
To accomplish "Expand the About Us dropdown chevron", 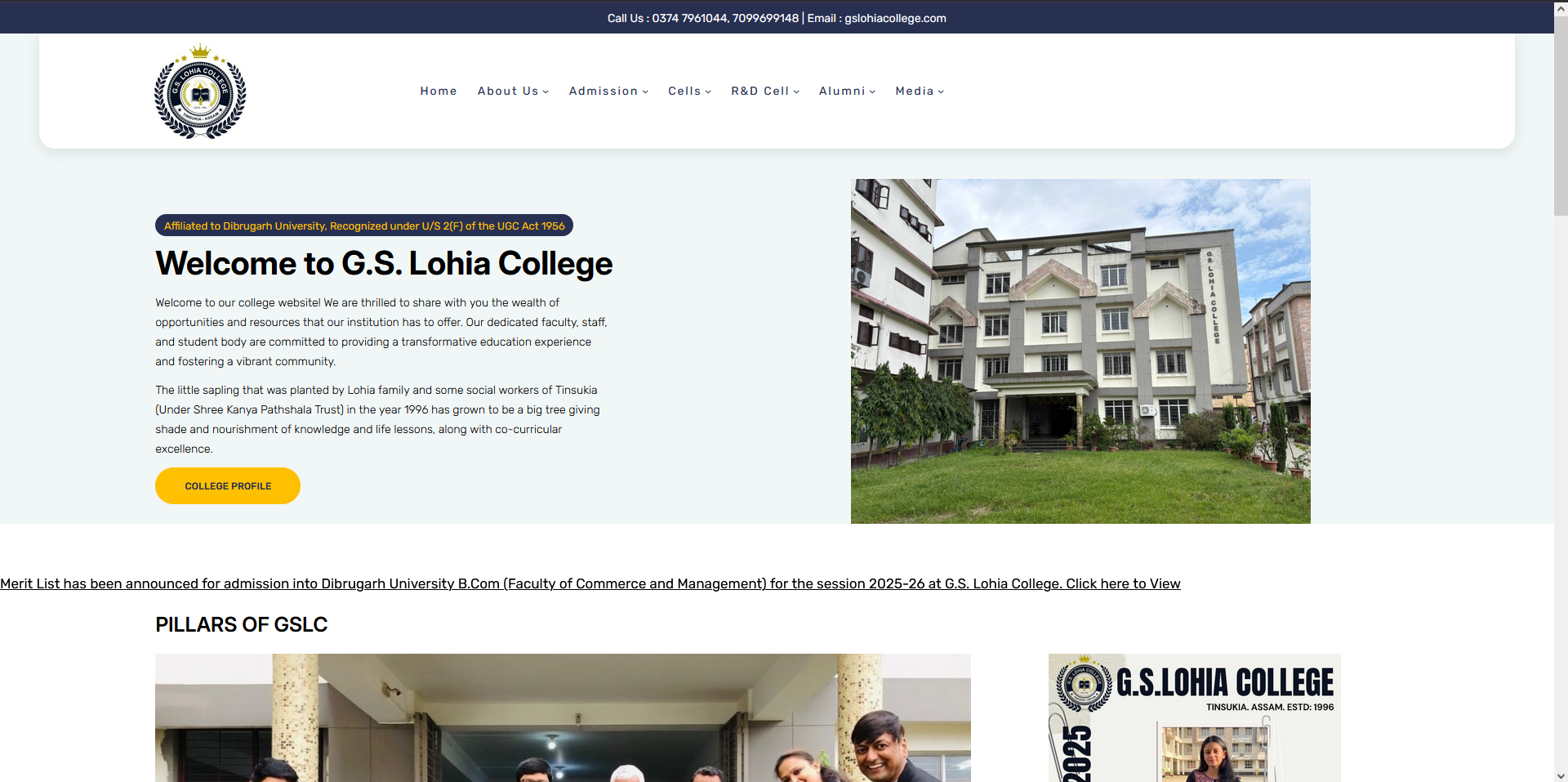I will coord(546,92).
